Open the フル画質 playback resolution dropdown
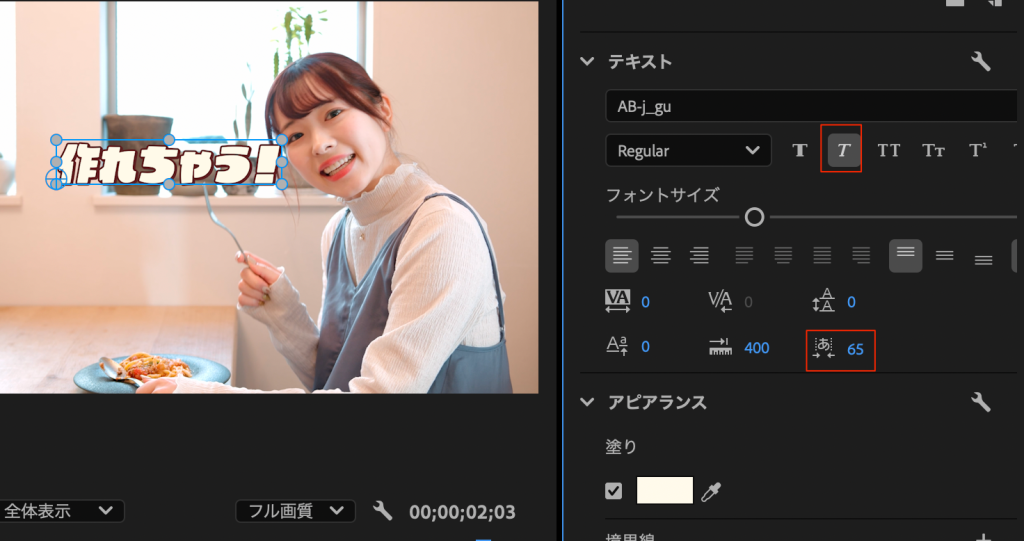 click(x=295, y=511)
